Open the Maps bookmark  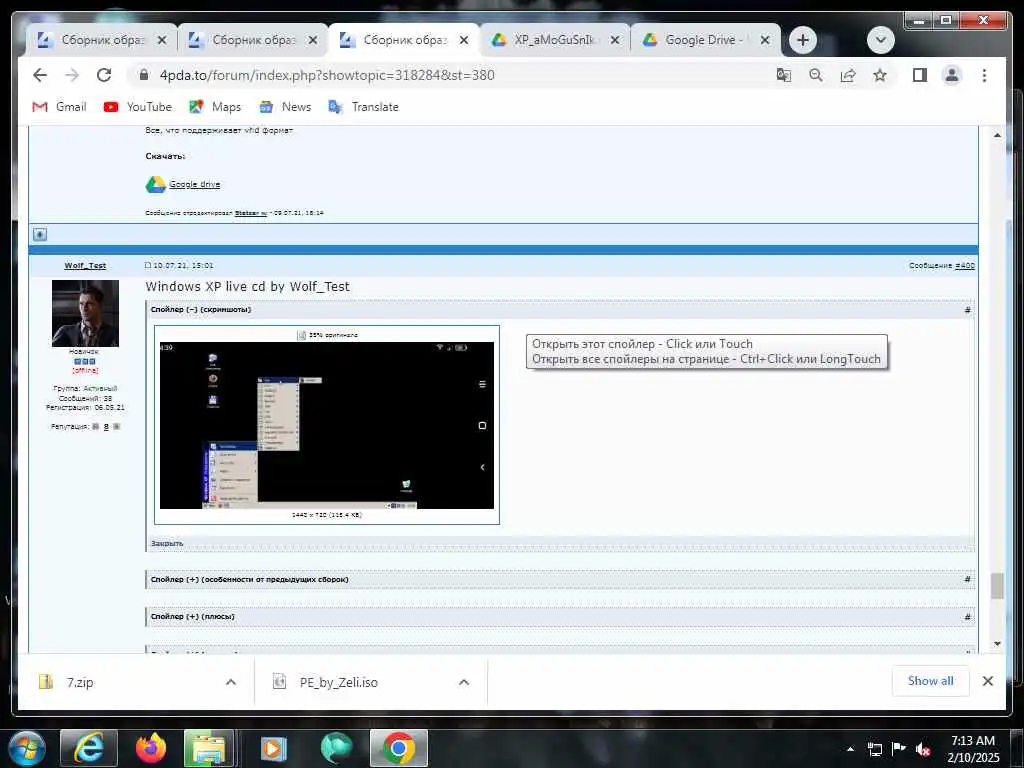(215, 106)
